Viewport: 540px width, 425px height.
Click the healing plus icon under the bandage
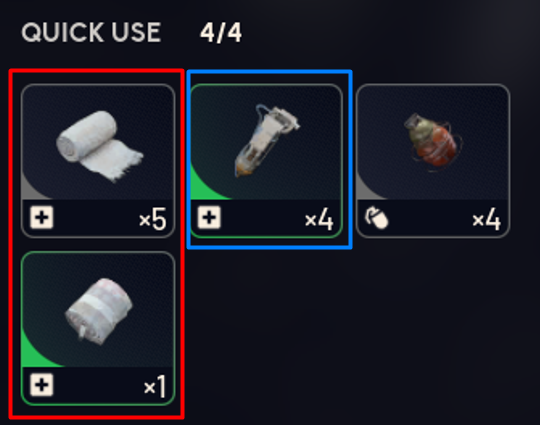pos(42,218)
